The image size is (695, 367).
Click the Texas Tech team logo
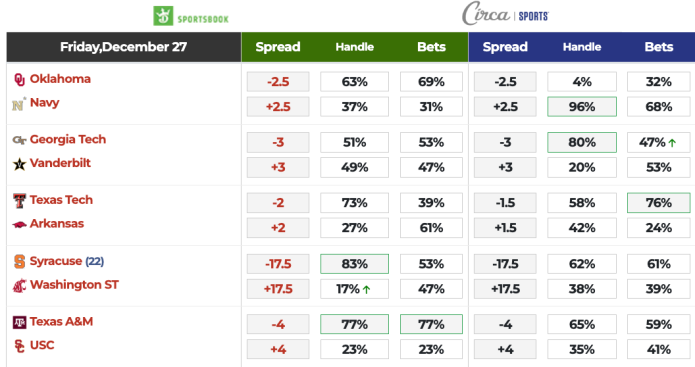(19, 201)
